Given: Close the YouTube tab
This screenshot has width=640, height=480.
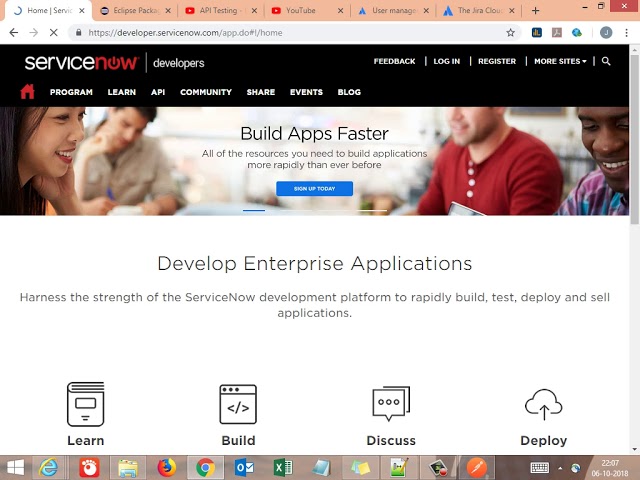Looking at the screenshot, I should point(340,11).
